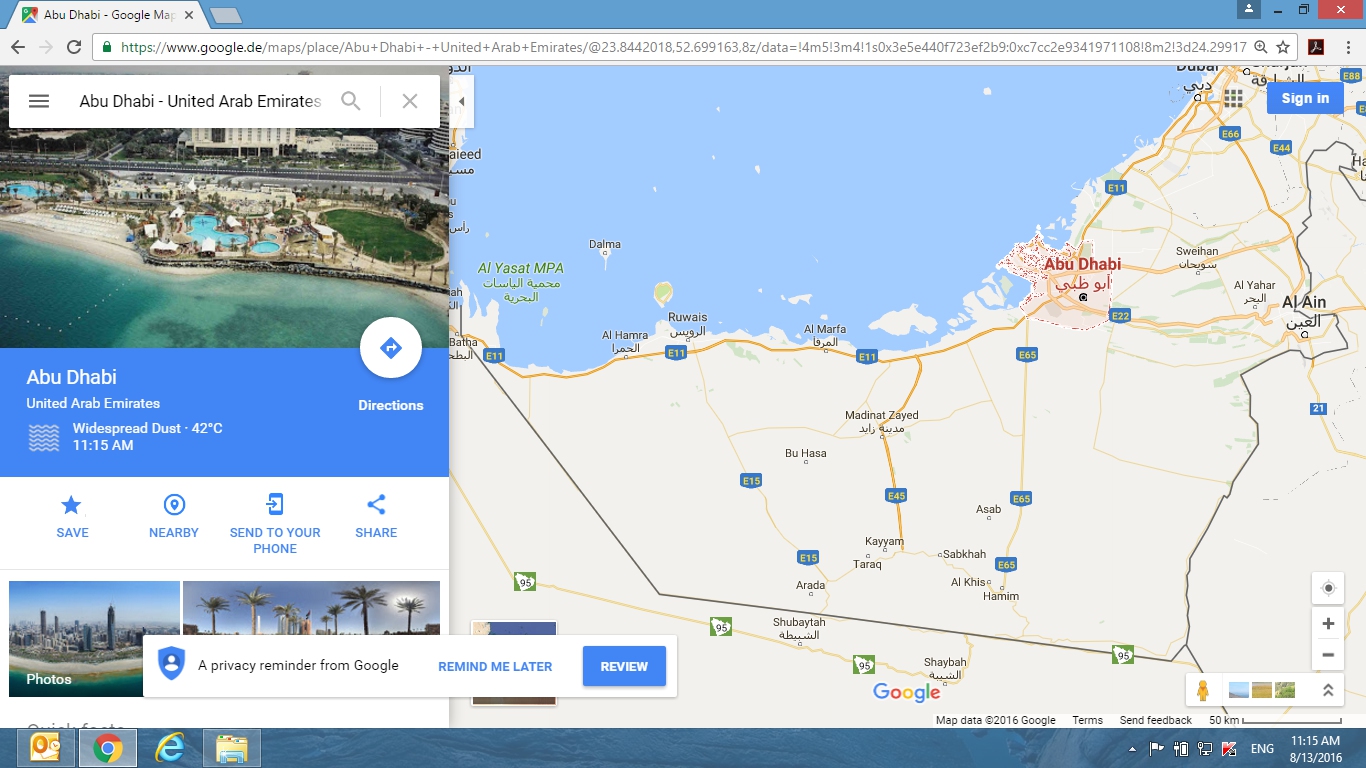Show hidden tray icons

[1133, 749]
